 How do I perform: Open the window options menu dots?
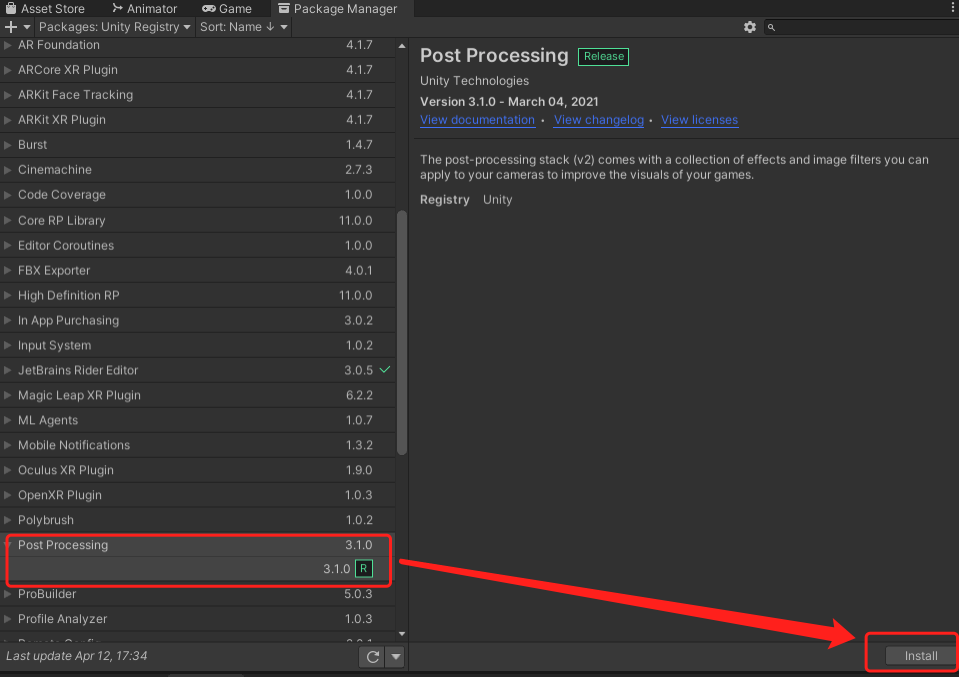pyautogui.click(x=953, y=8)
